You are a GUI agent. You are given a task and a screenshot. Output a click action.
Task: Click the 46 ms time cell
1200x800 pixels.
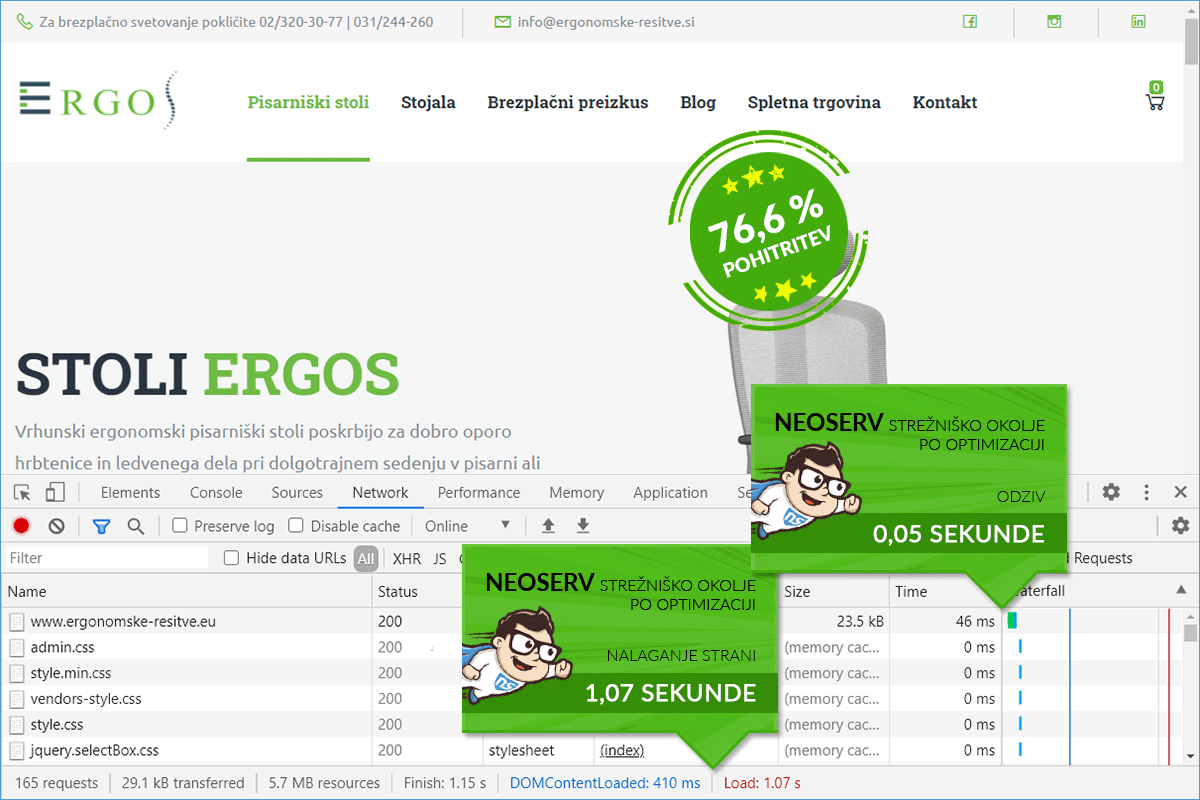point(975,621)
